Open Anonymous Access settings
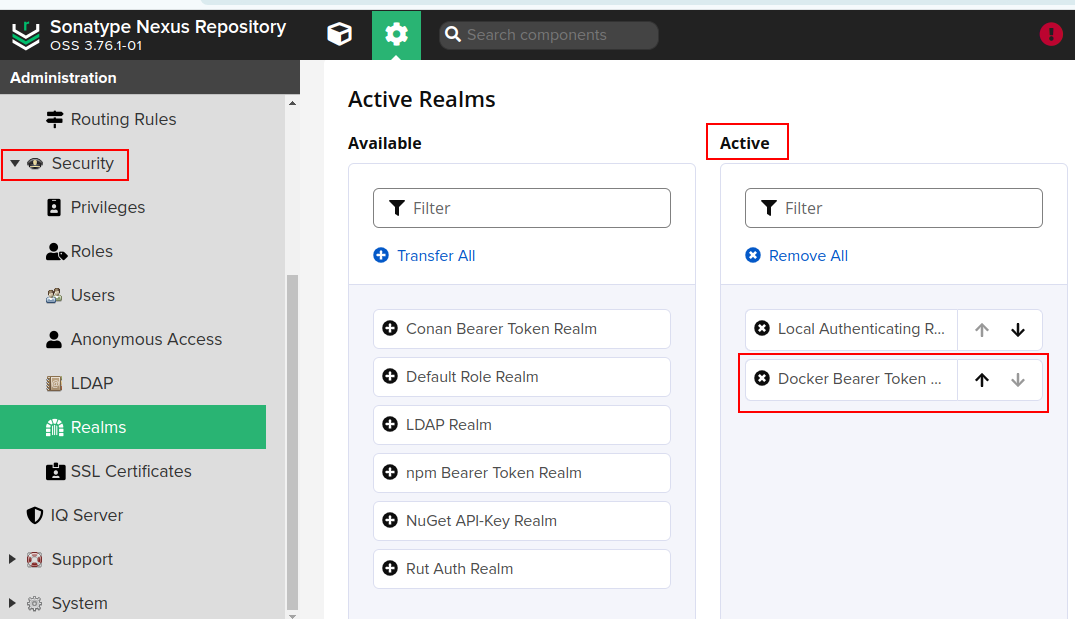Screen dimensions: 1075x619 [x=146, y=339]
